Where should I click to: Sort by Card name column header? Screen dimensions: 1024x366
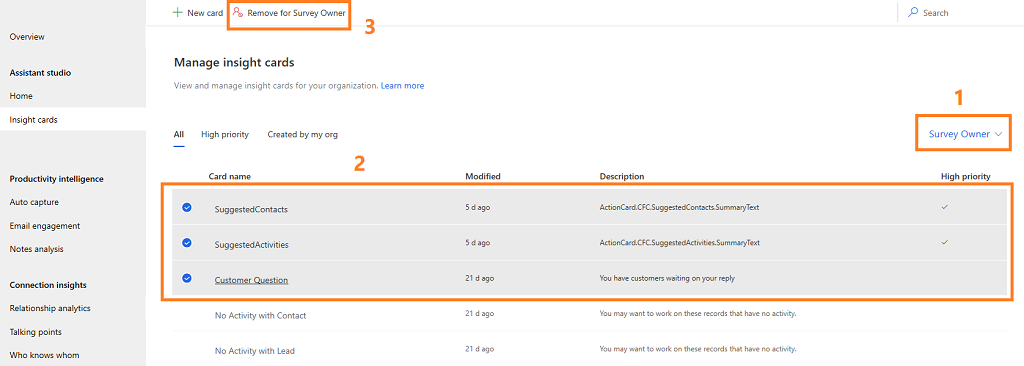tap(229, 176)
